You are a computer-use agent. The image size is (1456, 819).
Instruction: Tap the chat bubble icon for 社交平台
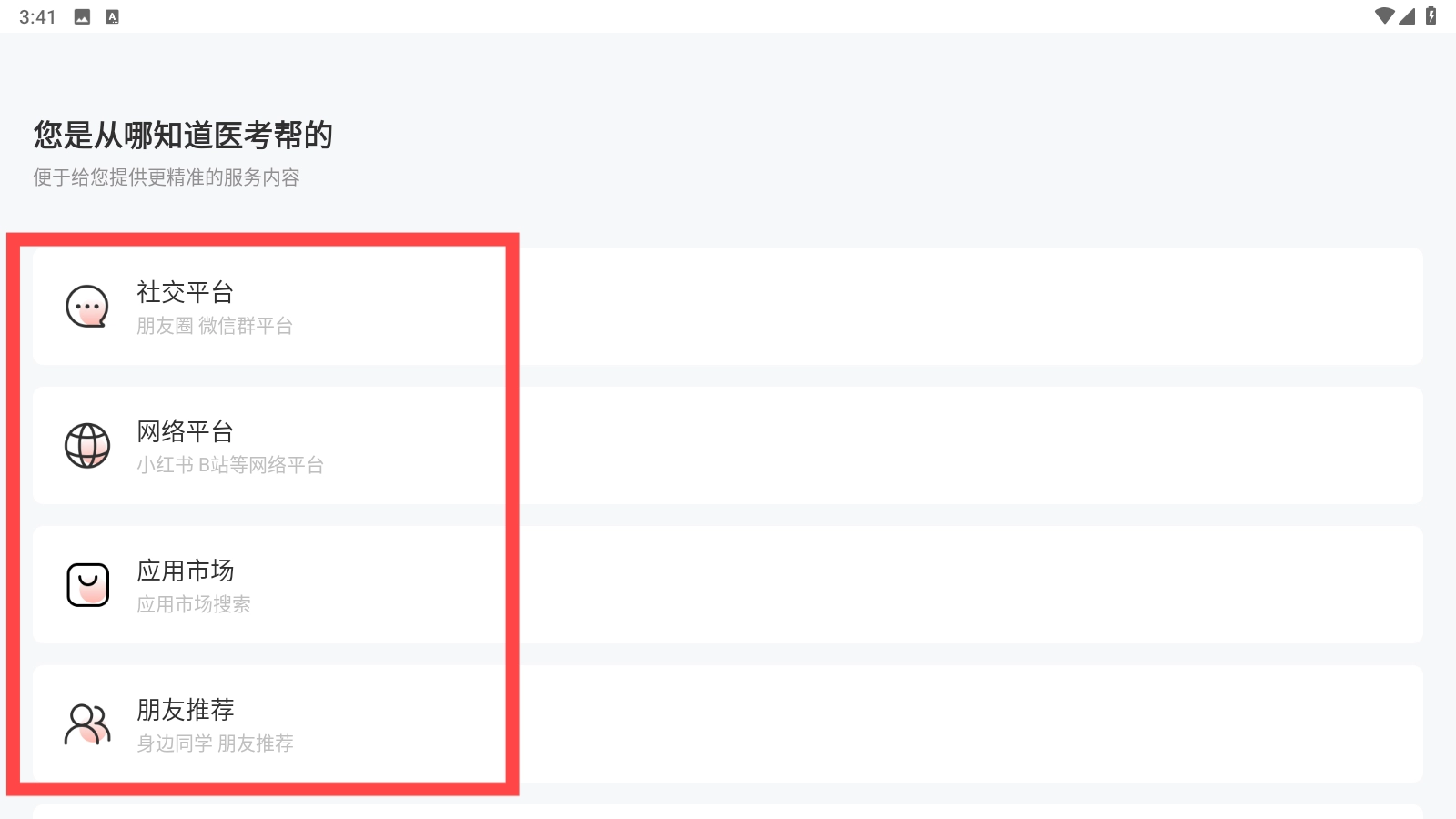tap(87, 307)
